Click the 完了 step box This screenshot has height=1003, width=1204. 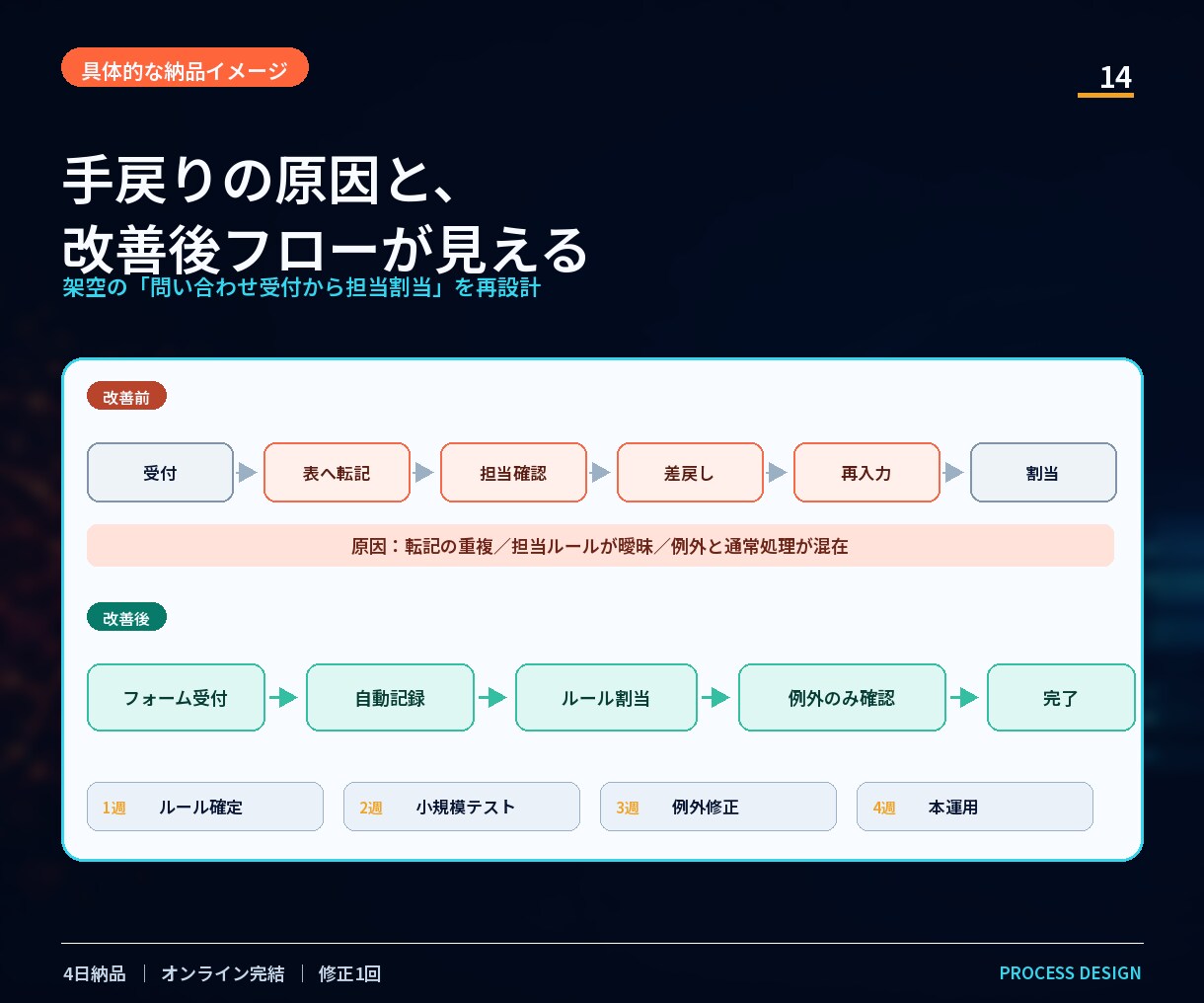(1061, 698)
